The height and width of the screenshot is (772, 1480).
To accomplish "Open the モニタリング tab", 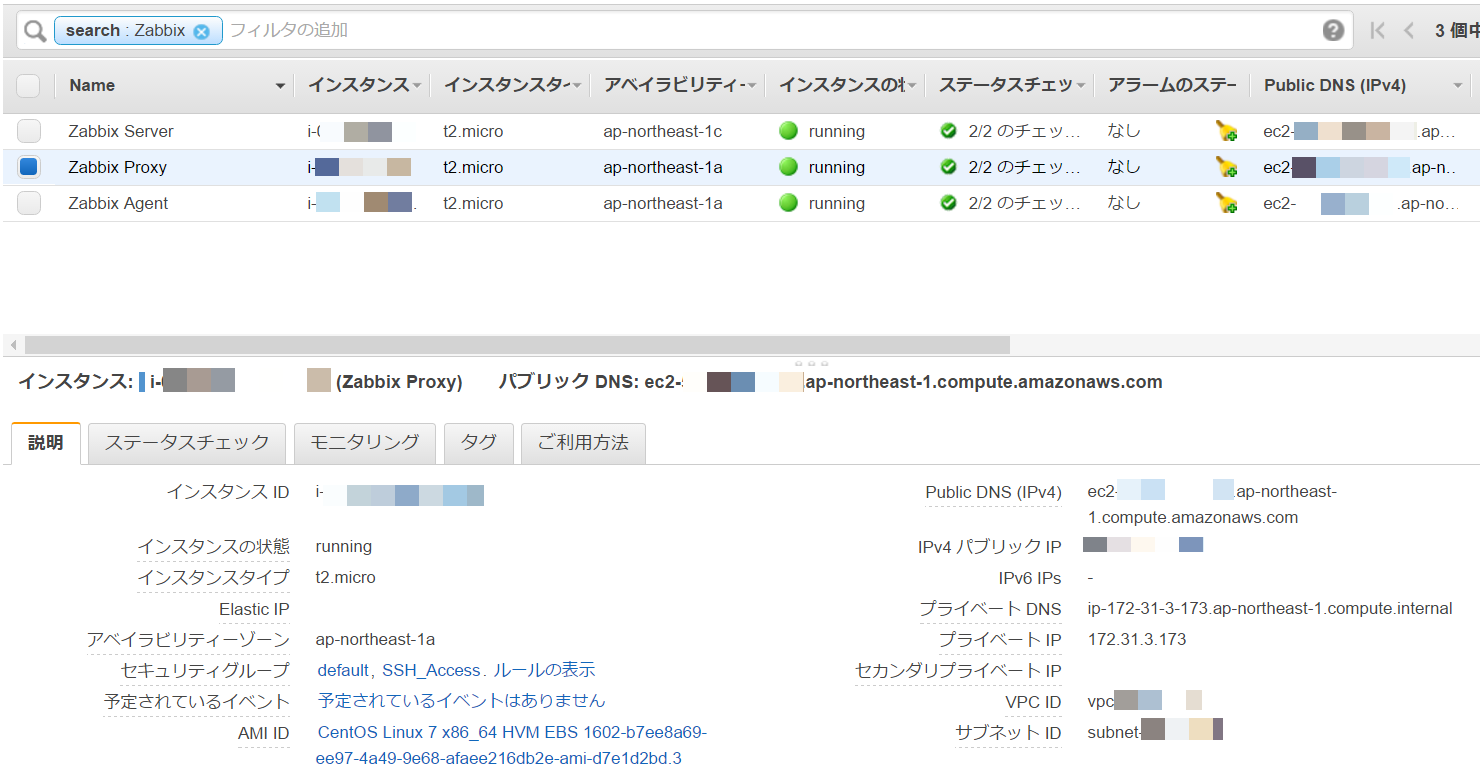I will (x=365, y=443).
